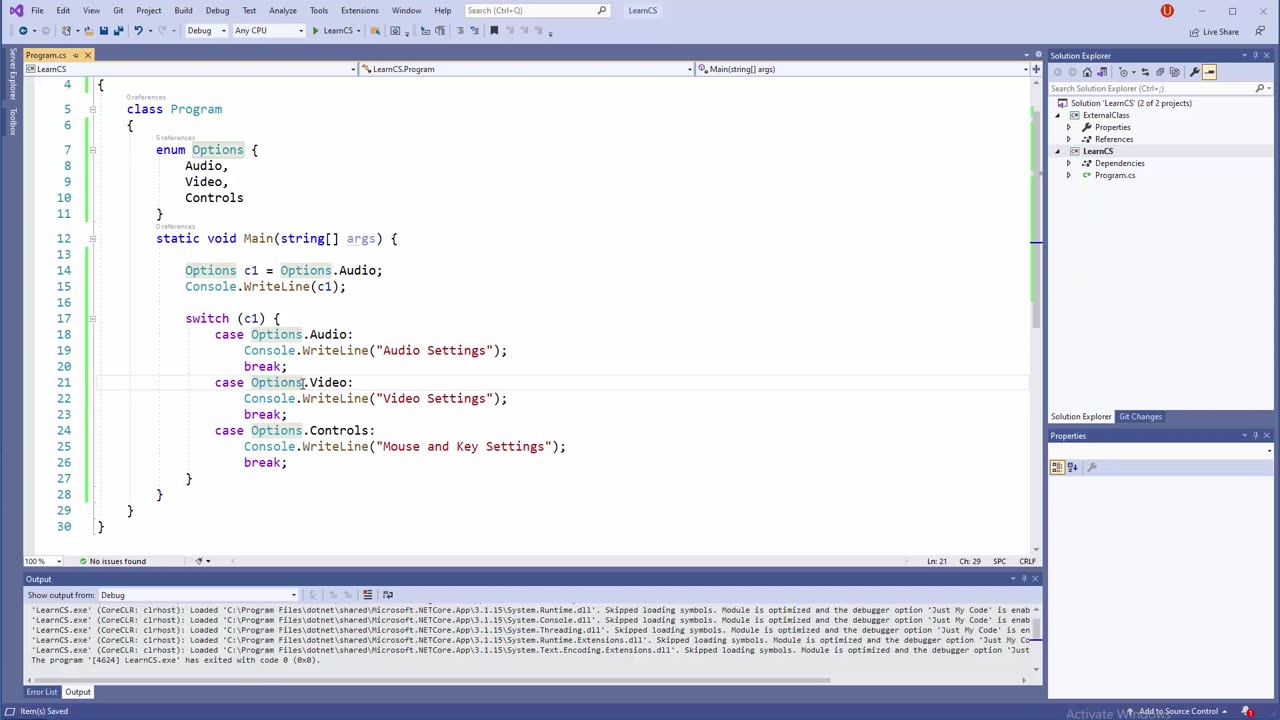Switch to the Error List tab
Screen dimensions: 1280x720
click(42, 692)
